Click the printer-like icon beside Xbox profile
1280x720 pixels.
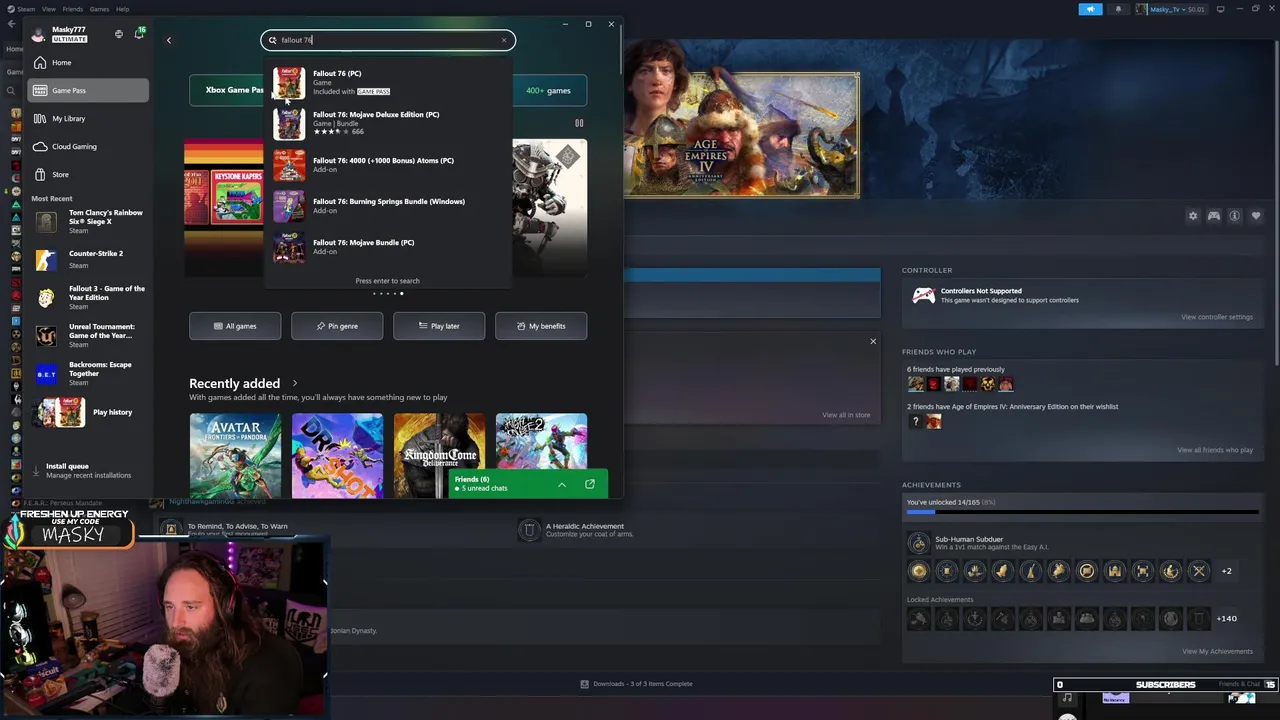click(x=118, y=34)
